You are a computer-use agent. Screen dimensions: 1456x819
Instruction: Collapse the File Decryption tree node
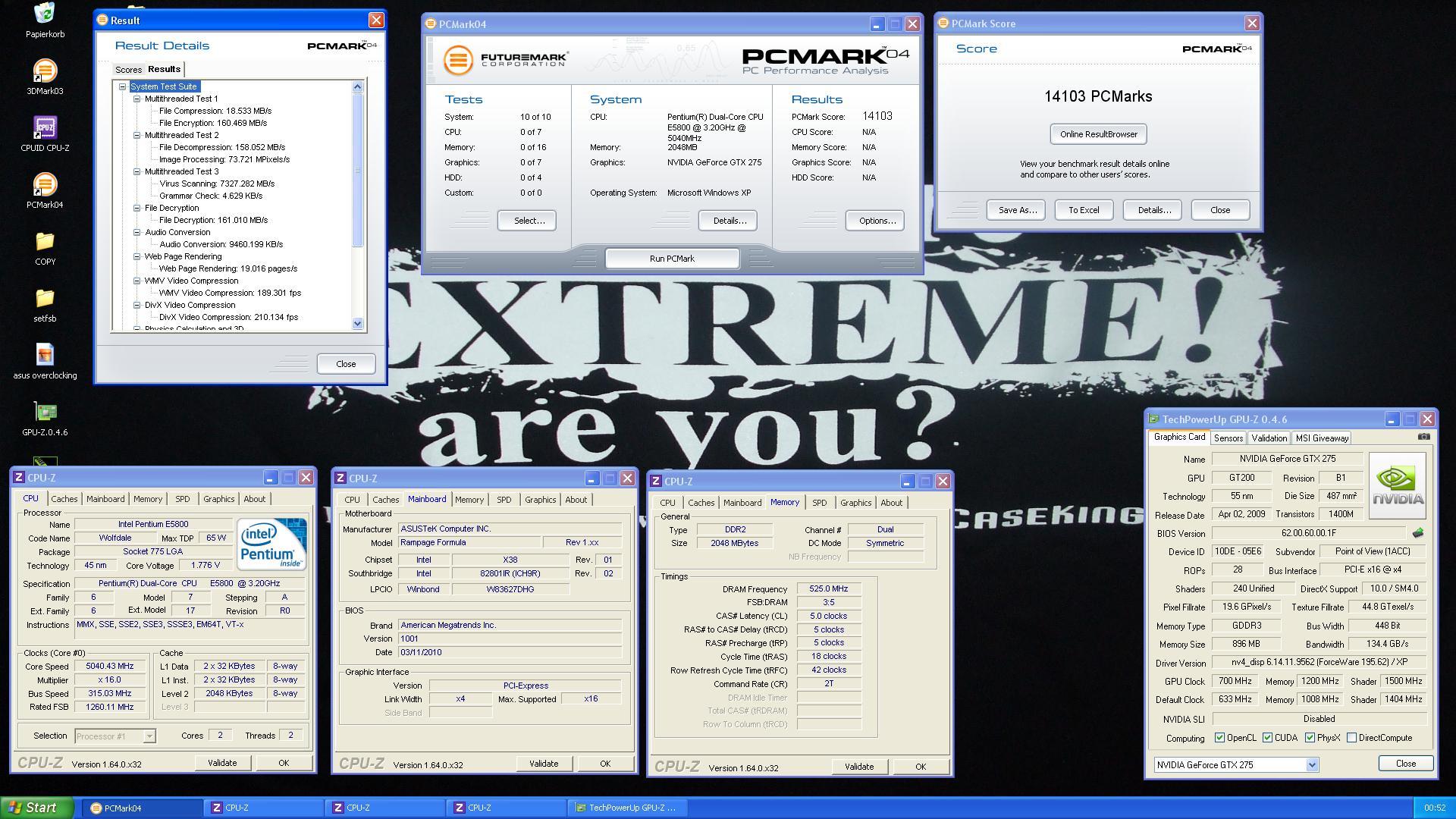[x=136, y=208]
